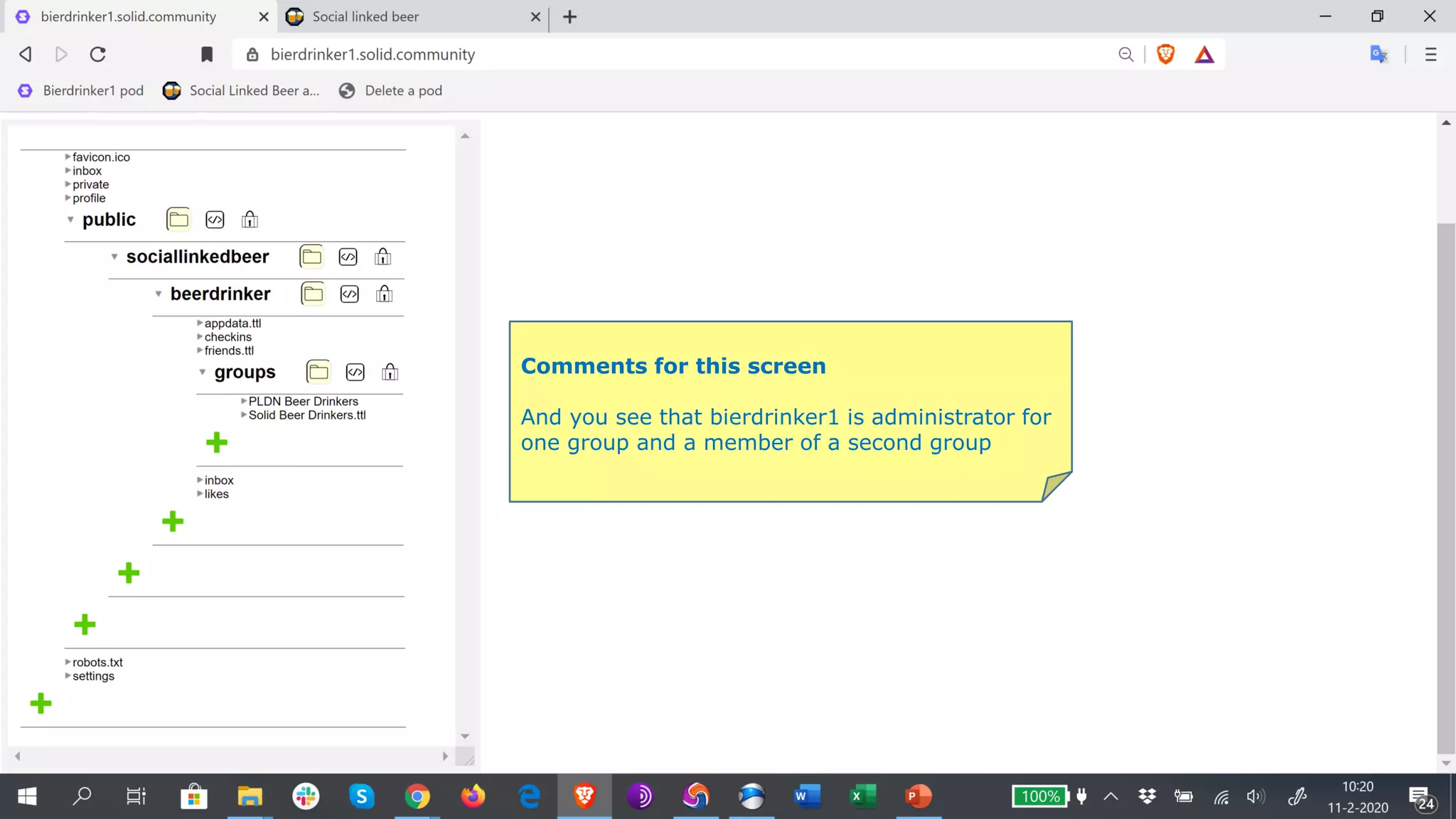Open Google Translate extension icon
The height and width of the screenshot is (819, 1456).
(1379, 55)
